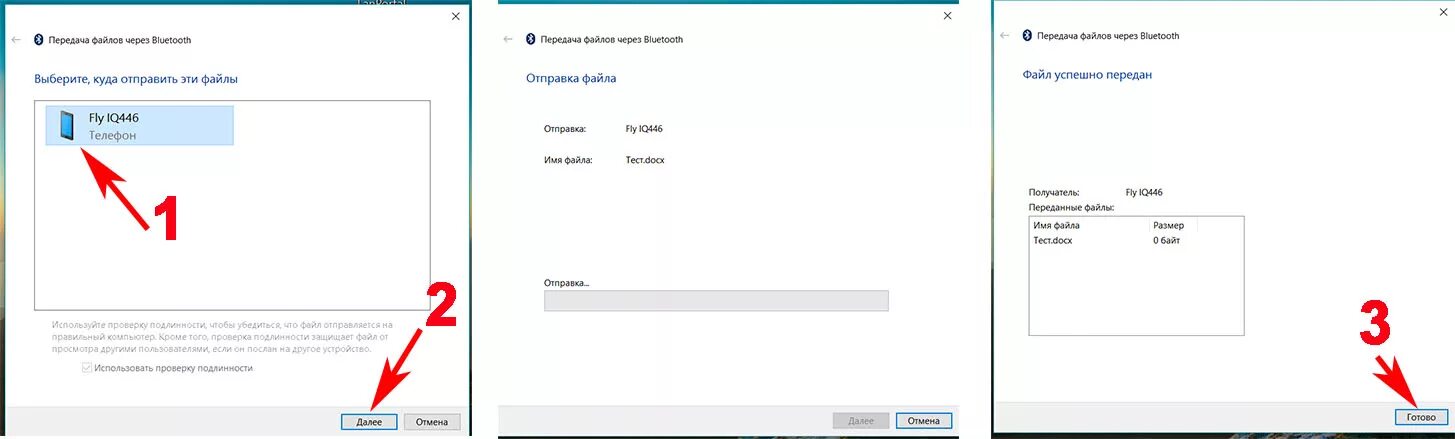This screenshot has height=439, width=1455.
Task: Click the file sending progress bar
Action: [716, 301]
